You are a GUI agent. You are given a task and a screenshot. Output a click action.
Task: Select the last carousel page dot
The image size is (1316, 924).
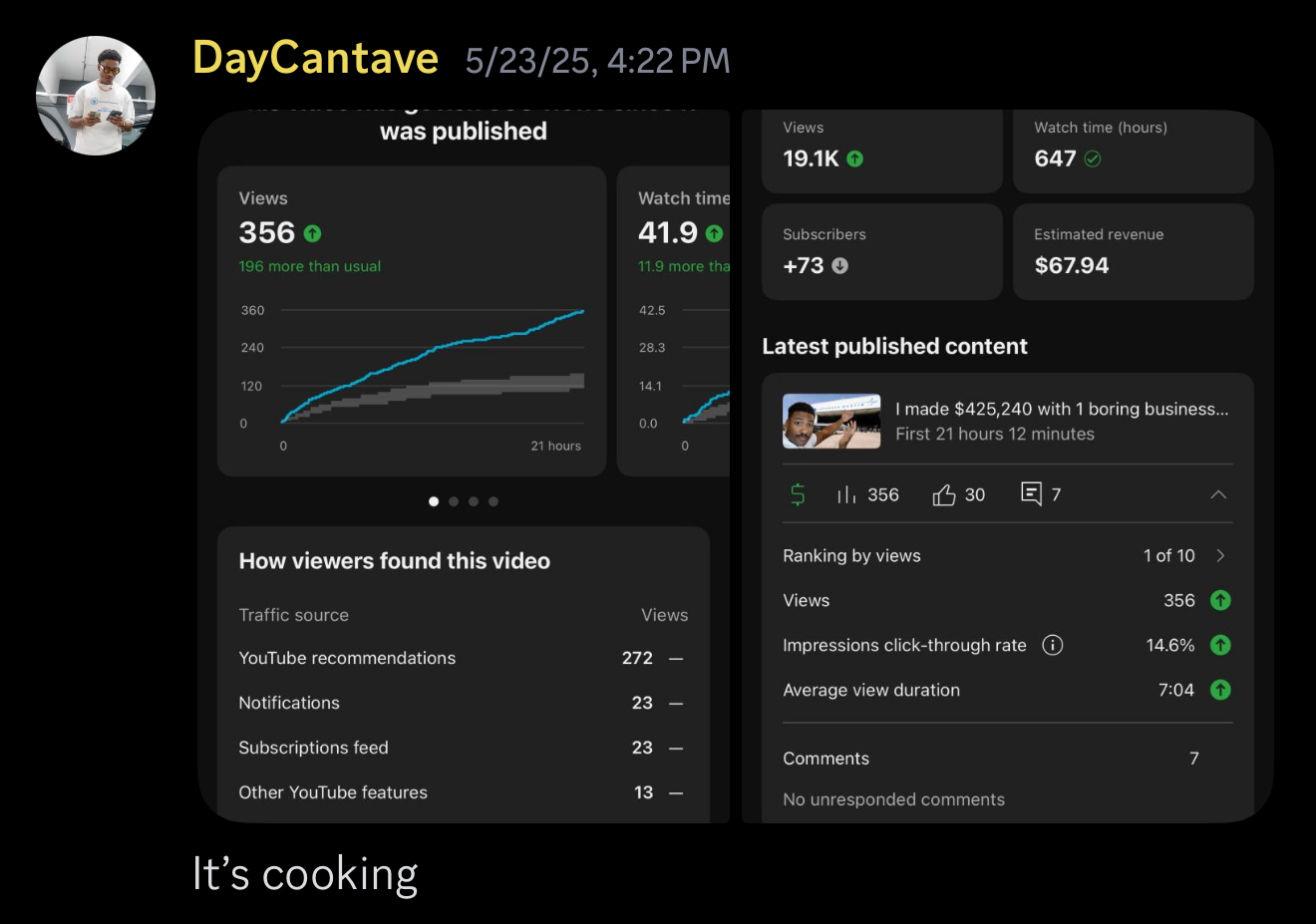click(493, 501)
